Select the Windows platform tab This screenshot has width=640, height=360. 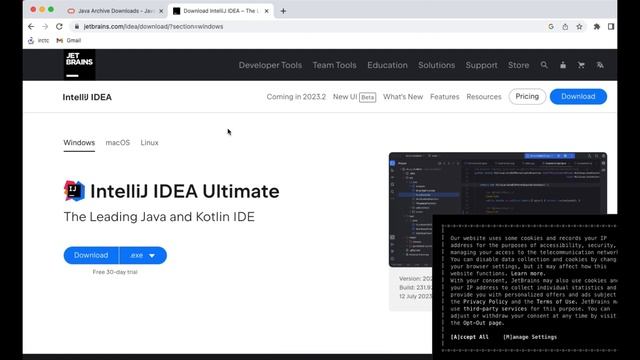pos(79,143)
